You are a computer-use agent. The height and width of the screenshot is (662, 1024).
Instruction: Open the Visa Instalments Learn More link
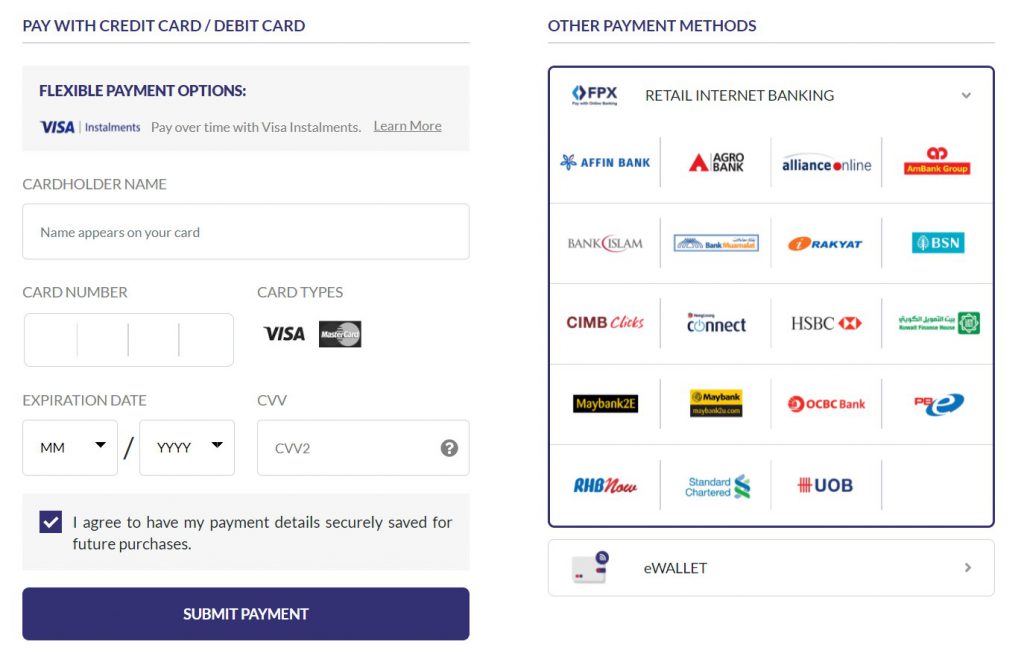(x=407, y=126)
